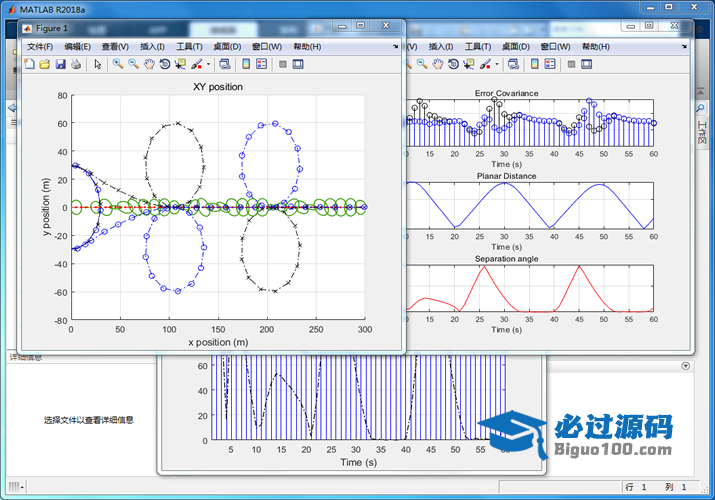Toggle Edit Plot arrow tool in Figure 1

98,64
